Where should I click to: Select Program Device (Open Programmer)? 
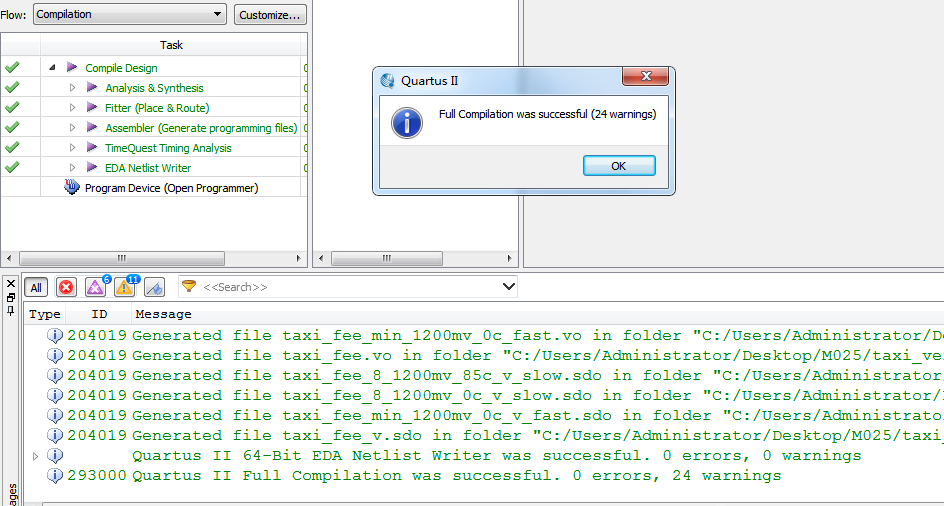coord(172,188)
